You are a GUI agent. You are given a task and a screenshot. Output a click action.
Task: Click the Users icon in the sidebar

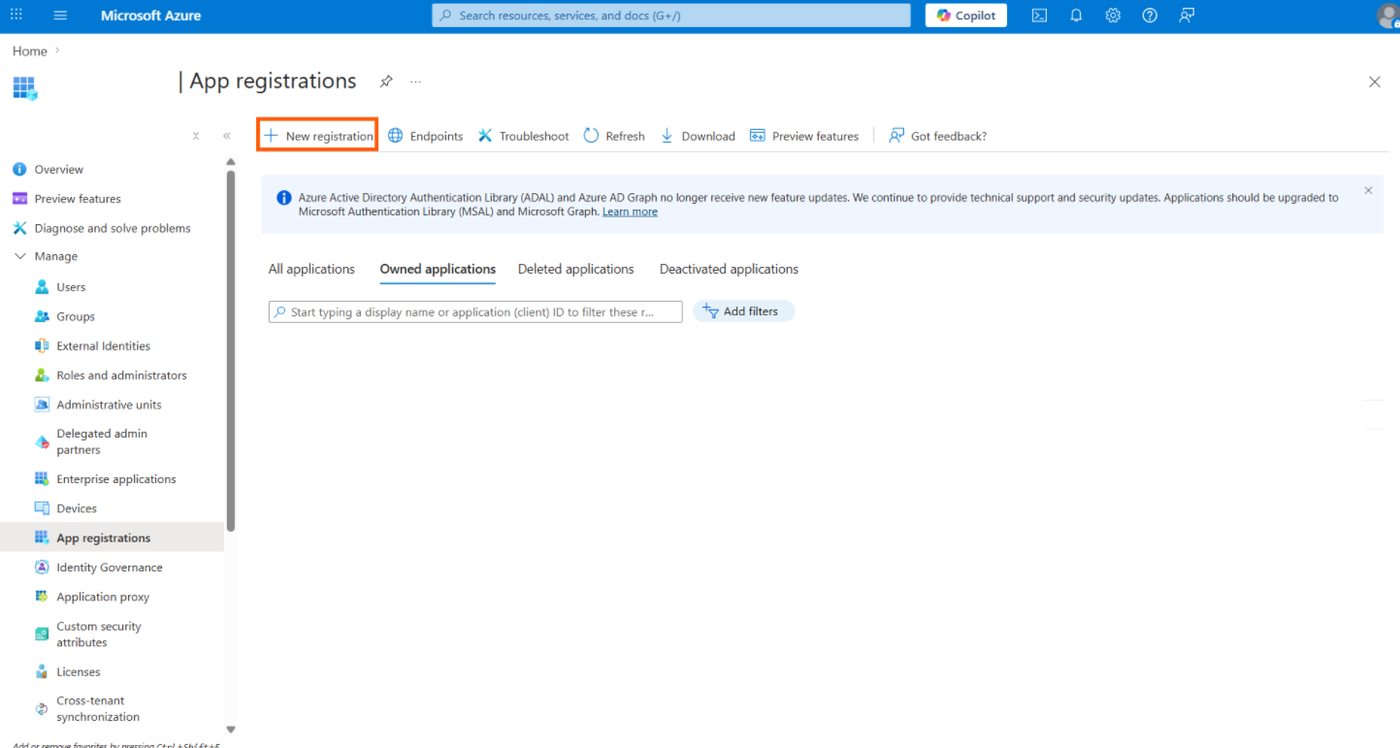click(x=42, y=287)
